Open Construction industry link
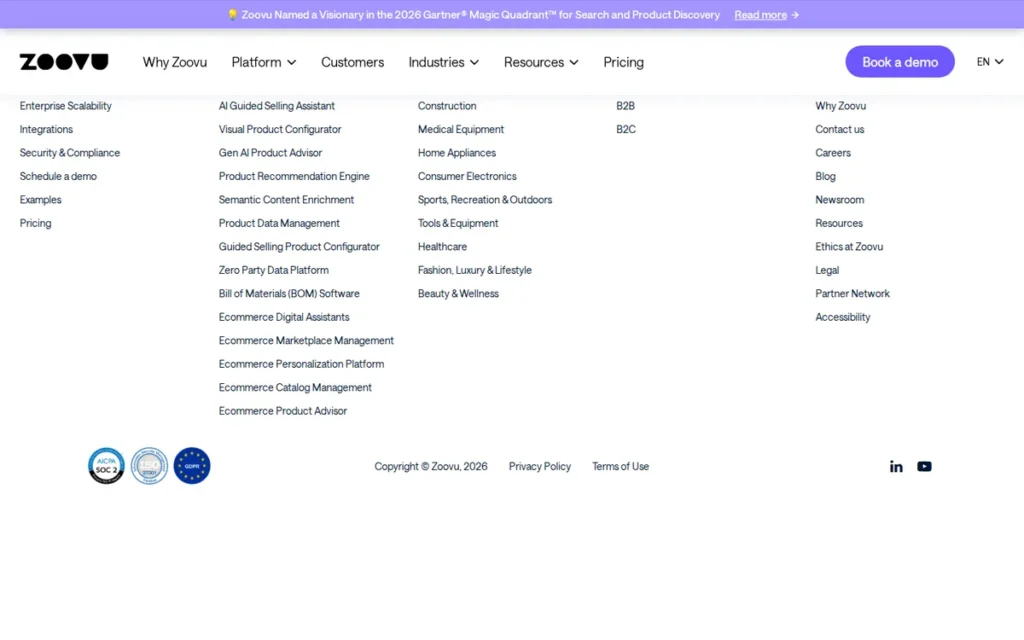The width and height of the screenshot is (1024, 640). [447, 106]
